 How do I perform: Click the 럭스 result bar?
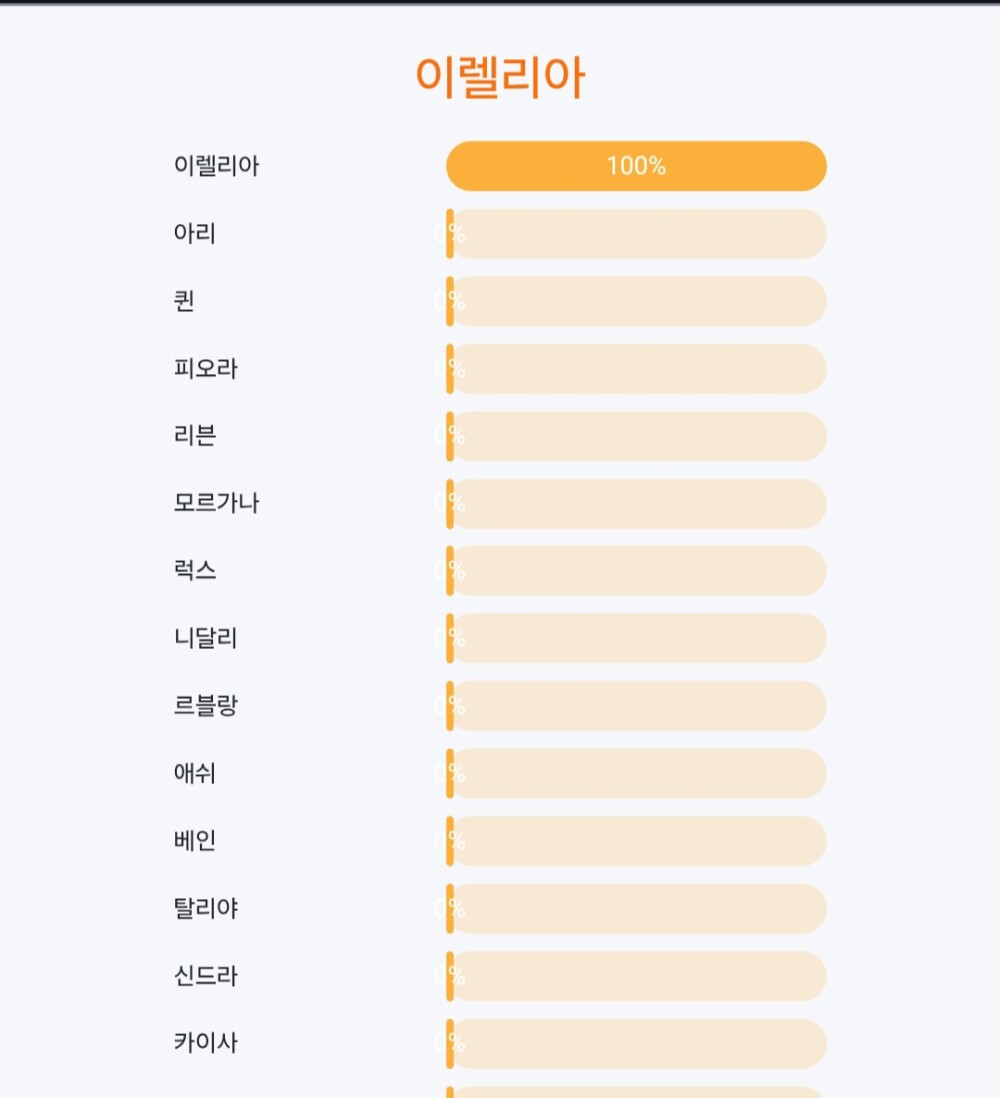636,571
